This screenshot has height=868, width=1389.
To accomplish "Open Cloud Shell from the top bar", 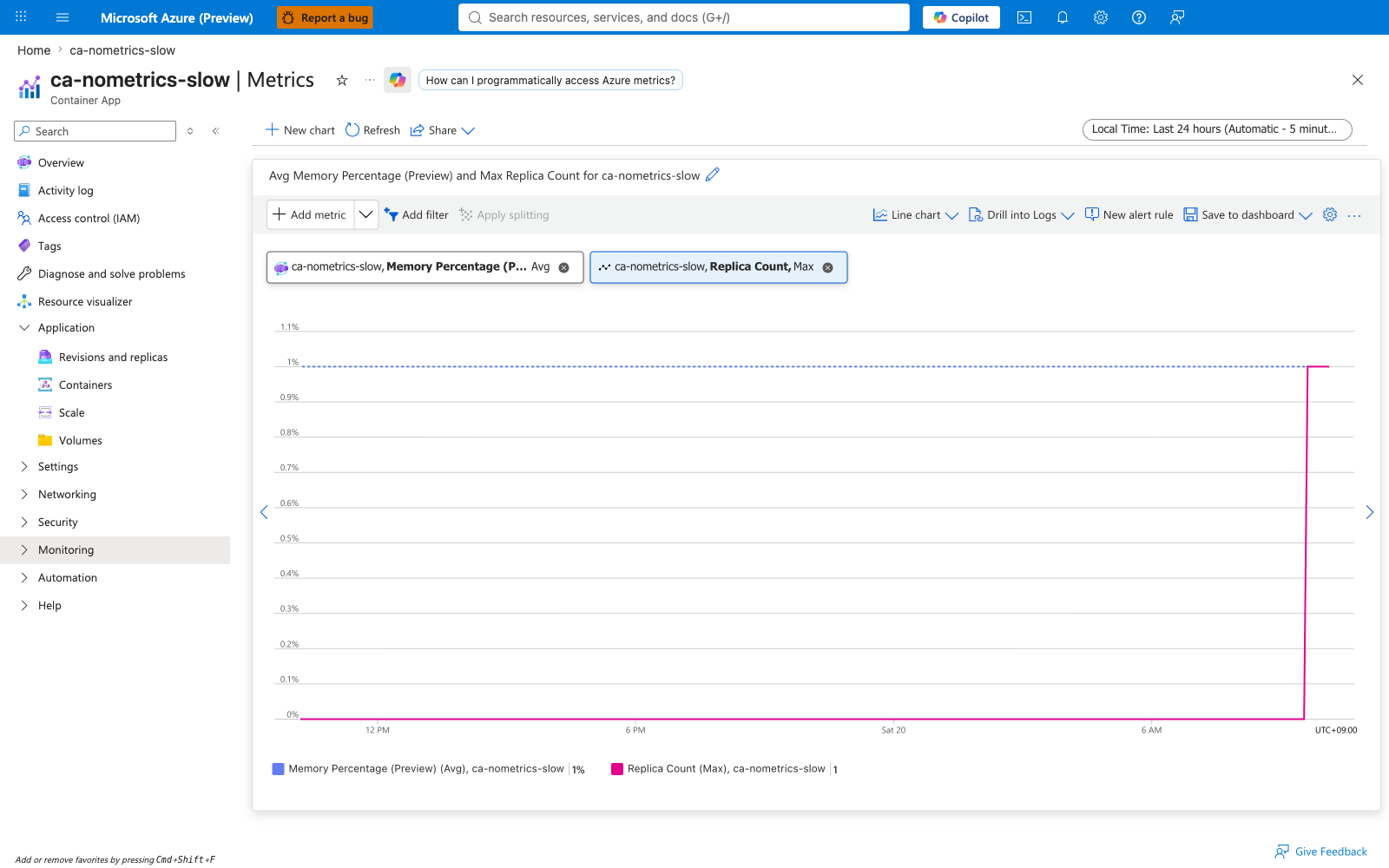I will [x=1024, y=17].
